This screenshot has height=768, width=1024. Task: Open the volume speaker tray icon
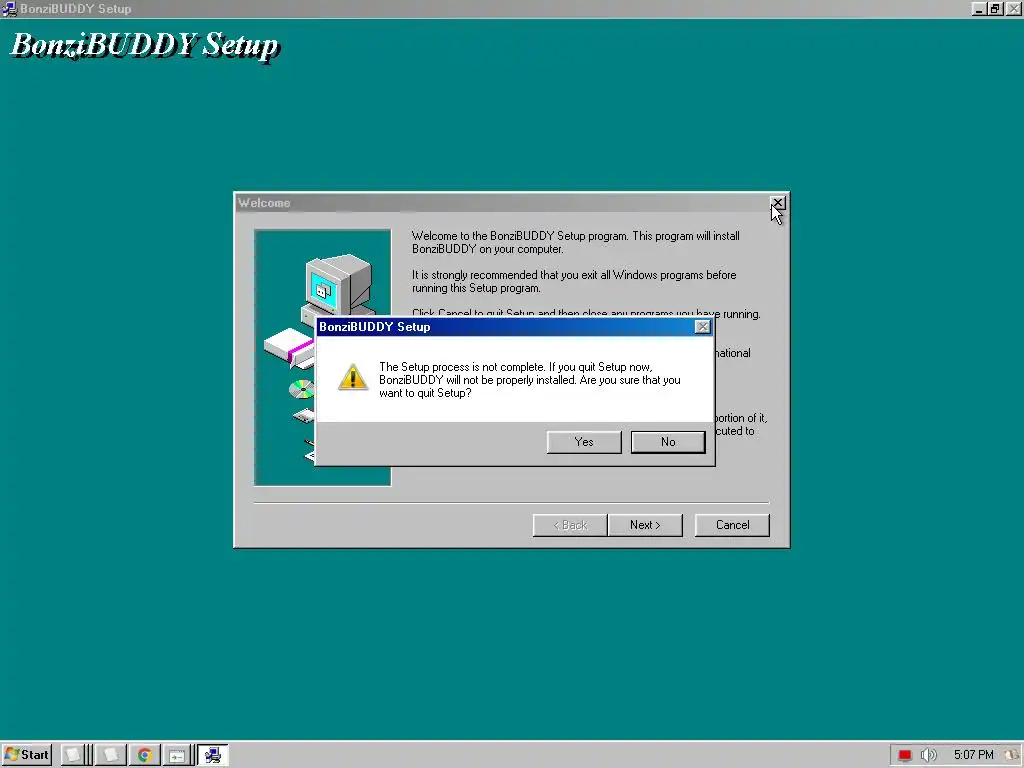[928, 755]
